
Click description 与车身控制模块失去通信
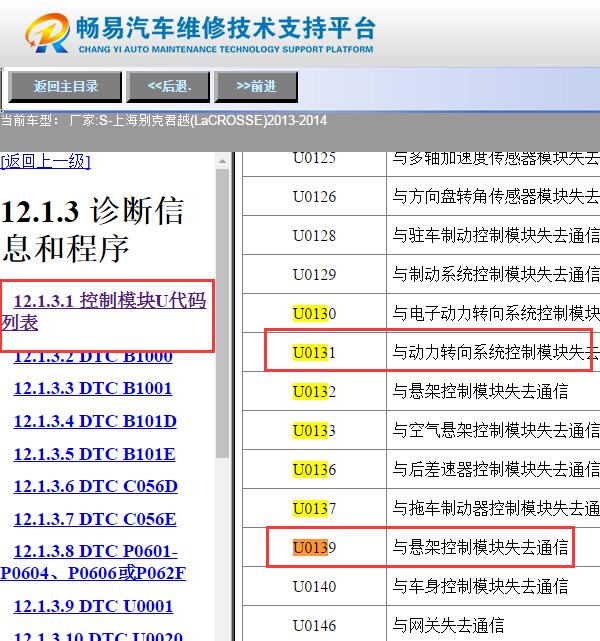click(480, 587)
